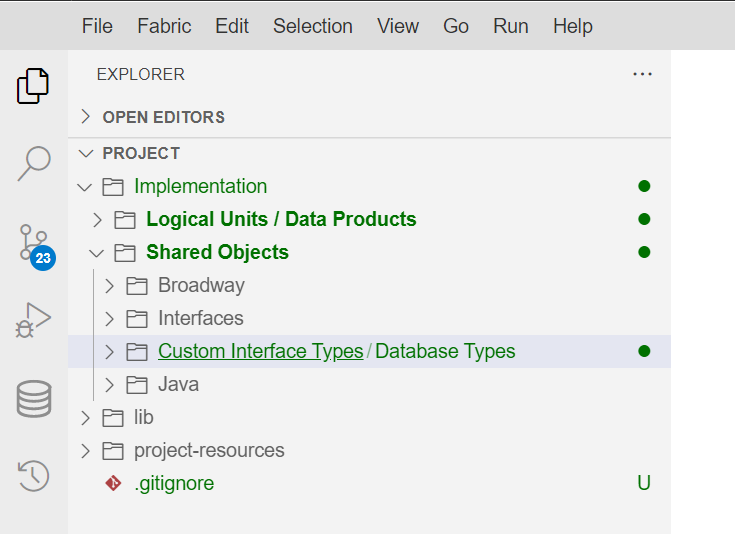Open the history clock icon view
The width and height of the screenshot is (735, 534).
coord(33,476)
